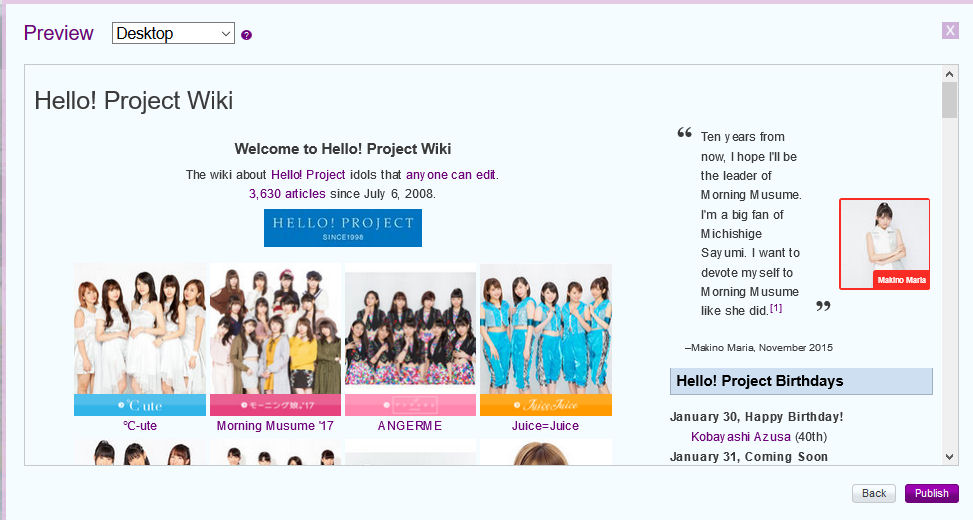
Task: Click the preview scrollbar down arrow
Action: tap(949, 457)
